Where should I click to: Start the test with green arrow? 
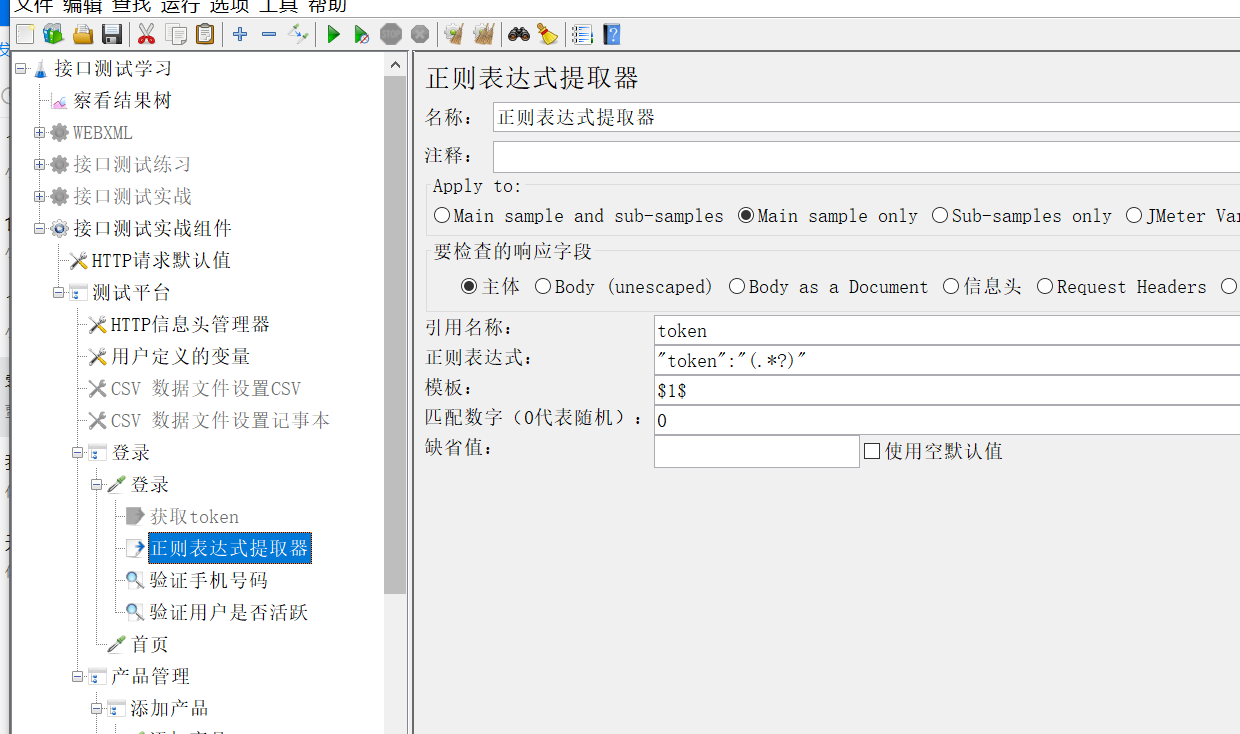[x=333, y=34]
